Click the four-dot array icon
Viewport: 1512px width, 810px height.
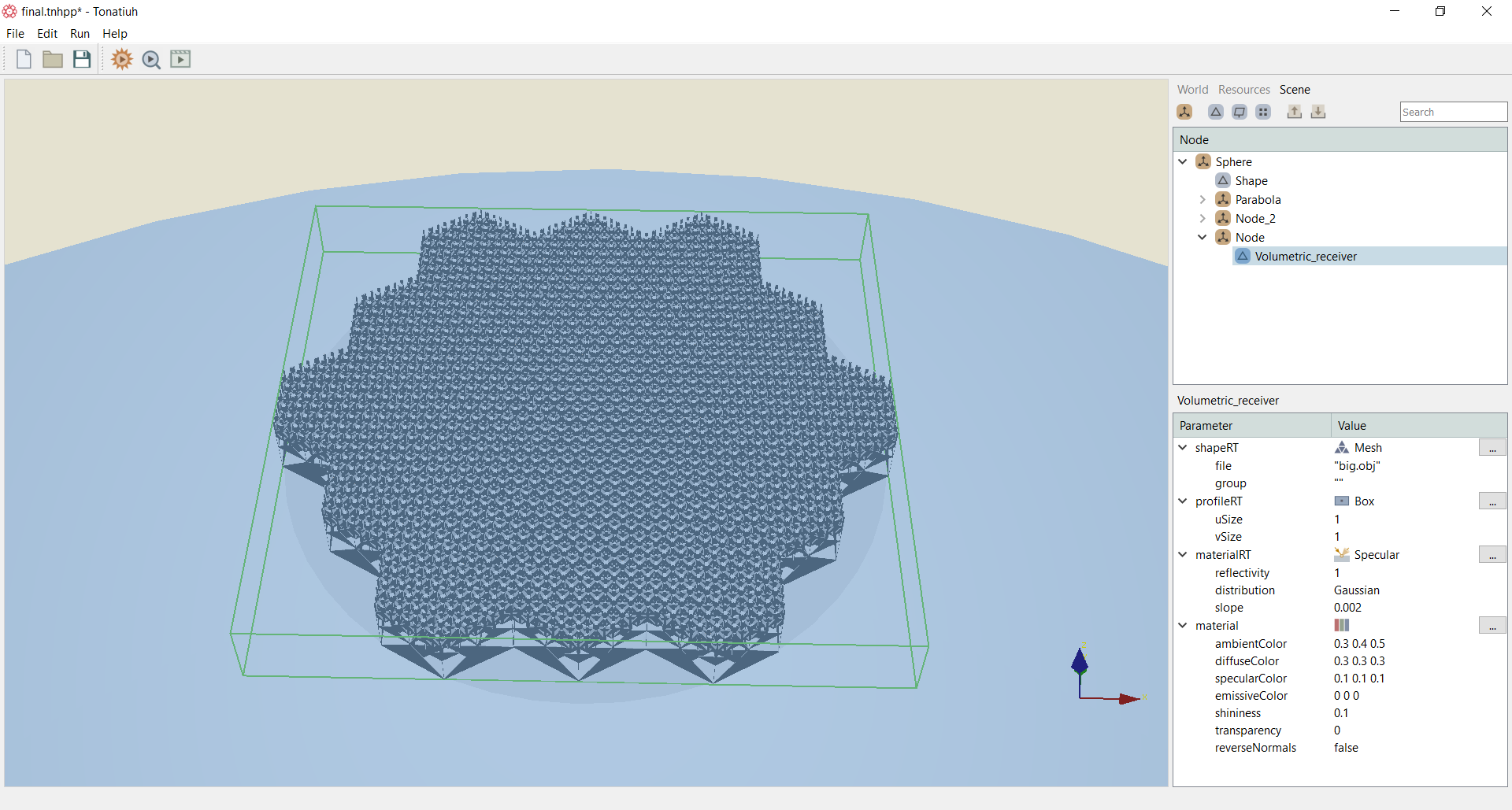tap(1263, 112)
